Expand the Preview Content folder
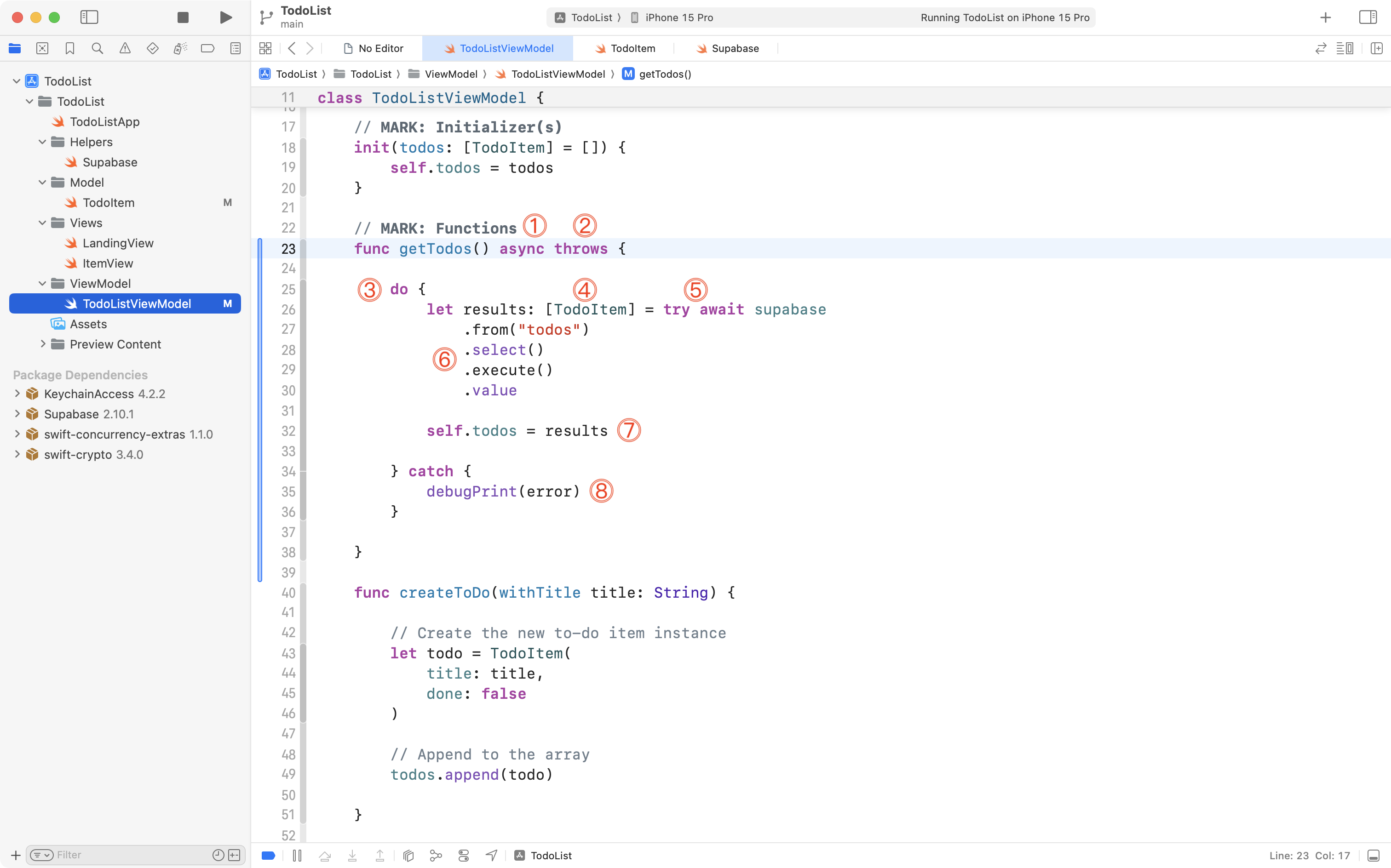The image size is (1391, 868). click(x=42, y=344)
